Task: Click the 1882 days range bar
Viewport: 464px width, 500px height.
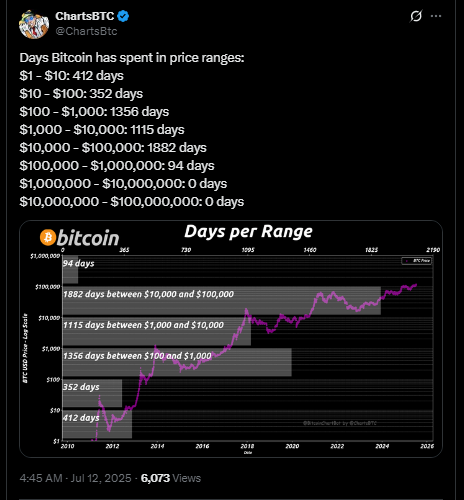Action: pyautogui.click(x=222, y=301)
